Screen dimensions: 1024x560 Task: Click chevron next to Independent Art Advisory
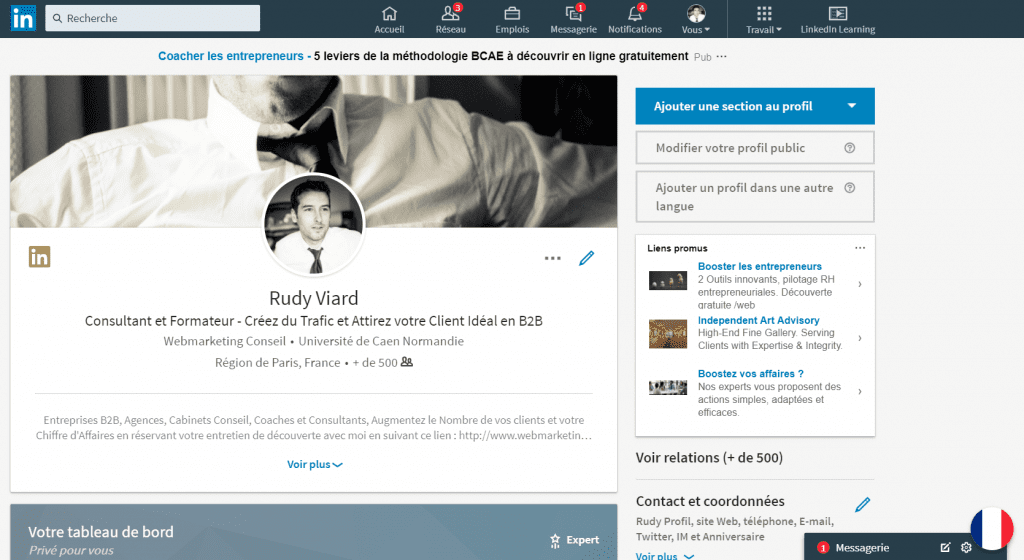[x=860, y=338]
